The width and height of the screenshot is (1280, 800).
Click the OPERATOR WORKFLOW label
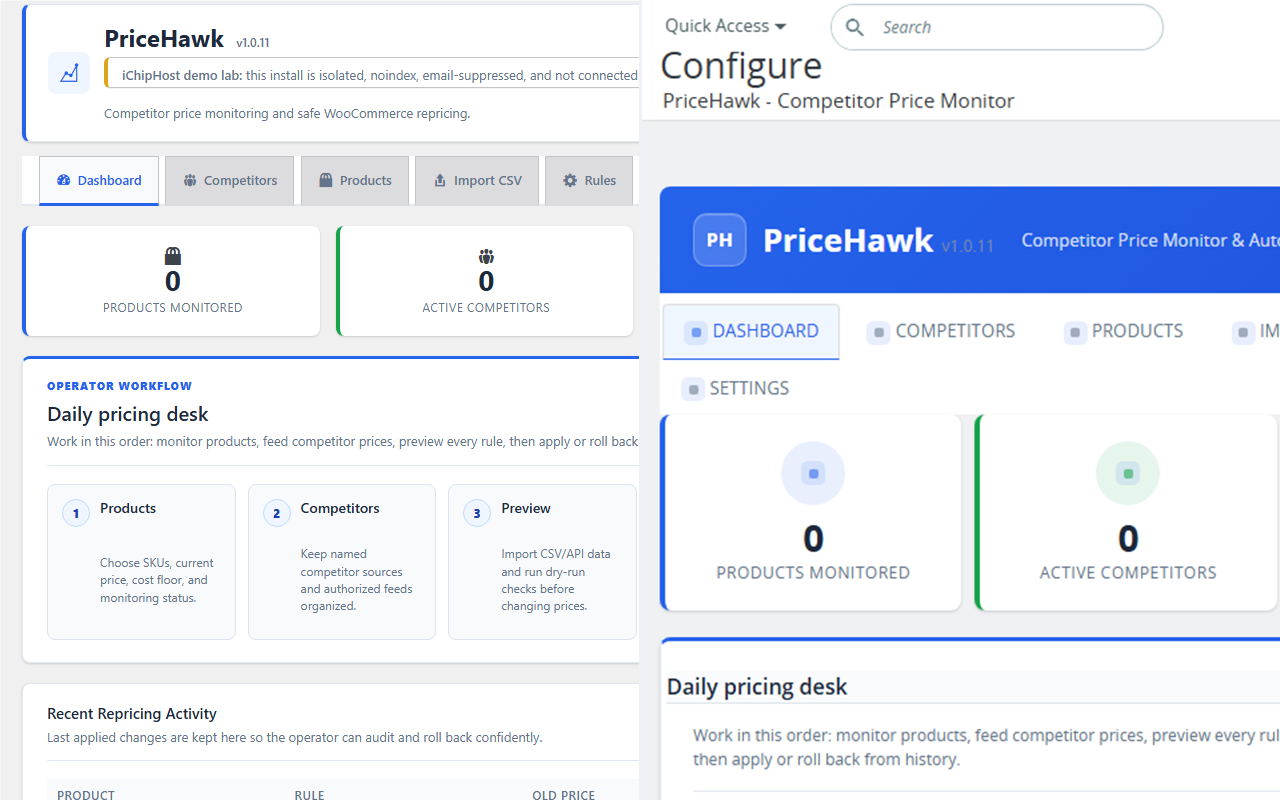pyautogui.click(x=119, y=386)
